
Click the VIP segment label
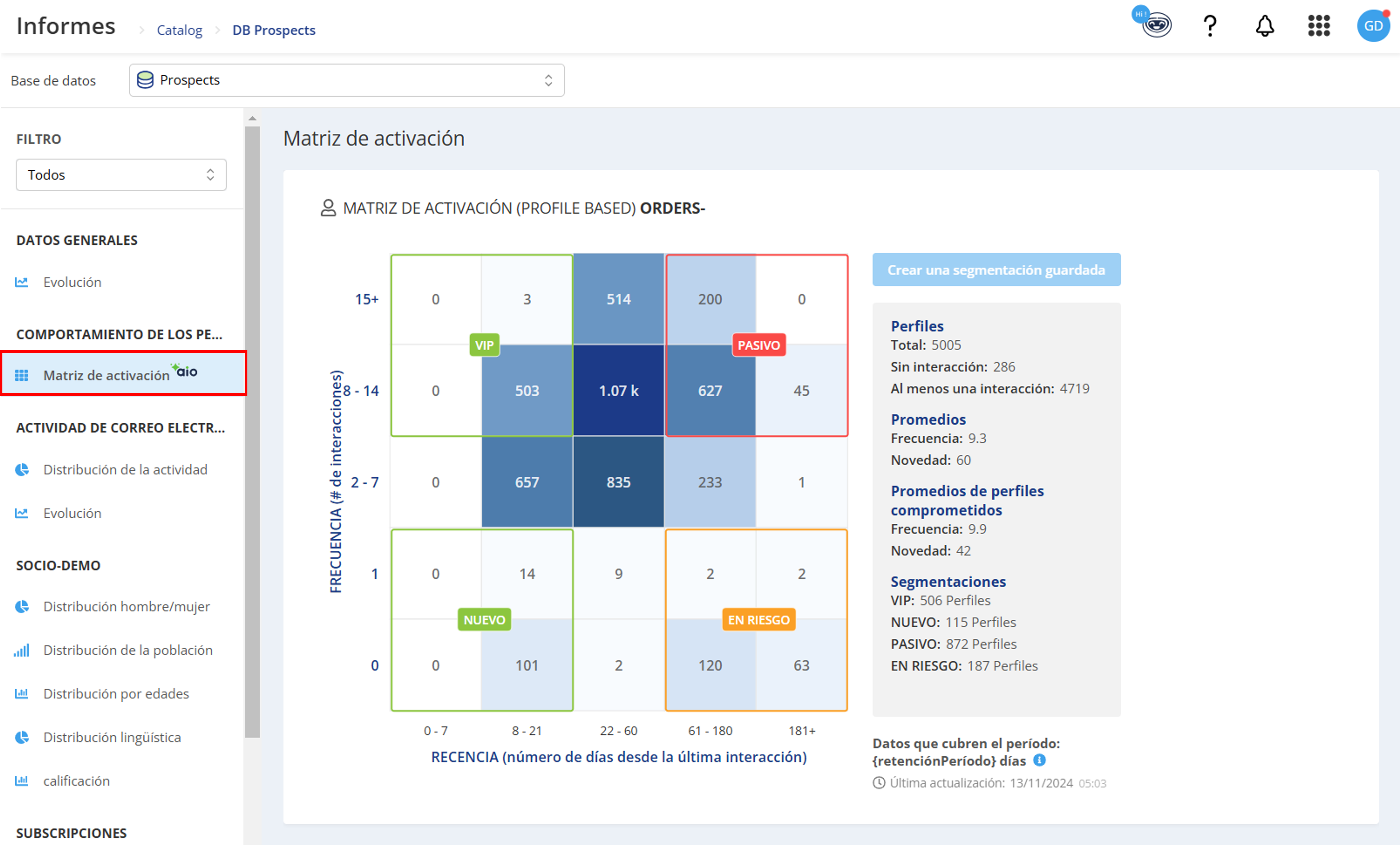[484, 345]
